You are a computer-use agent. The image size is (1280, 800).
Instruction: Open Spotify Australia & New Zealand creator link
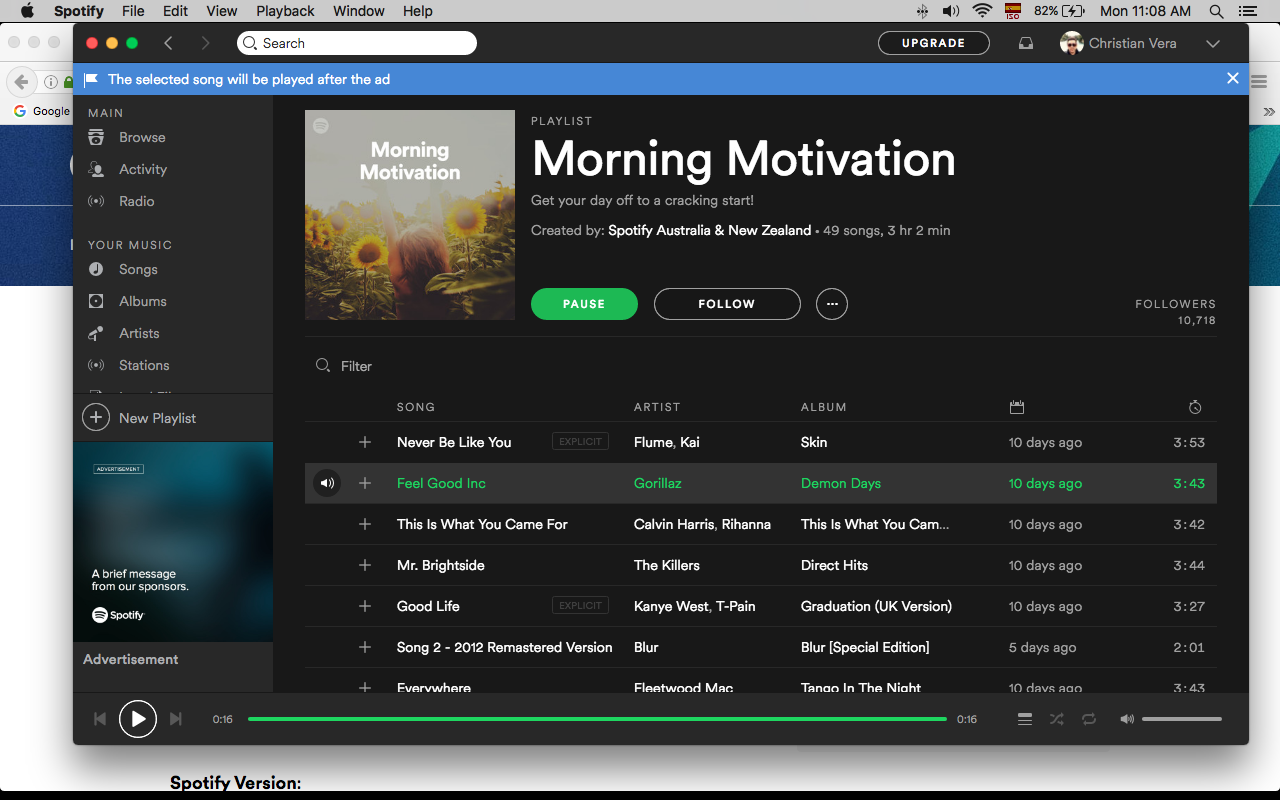[x=710, y=230]
